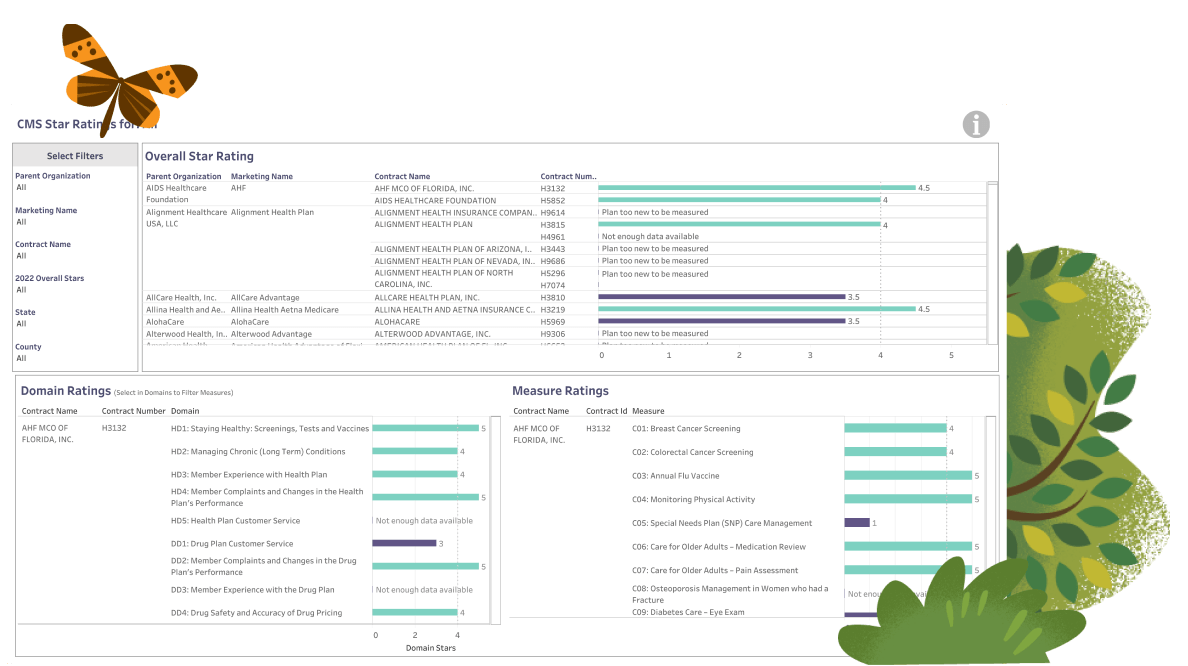Select DD3: Member Experience with the Drug Plan
This screenshot has height=666, width=1188.
[252, 590]
